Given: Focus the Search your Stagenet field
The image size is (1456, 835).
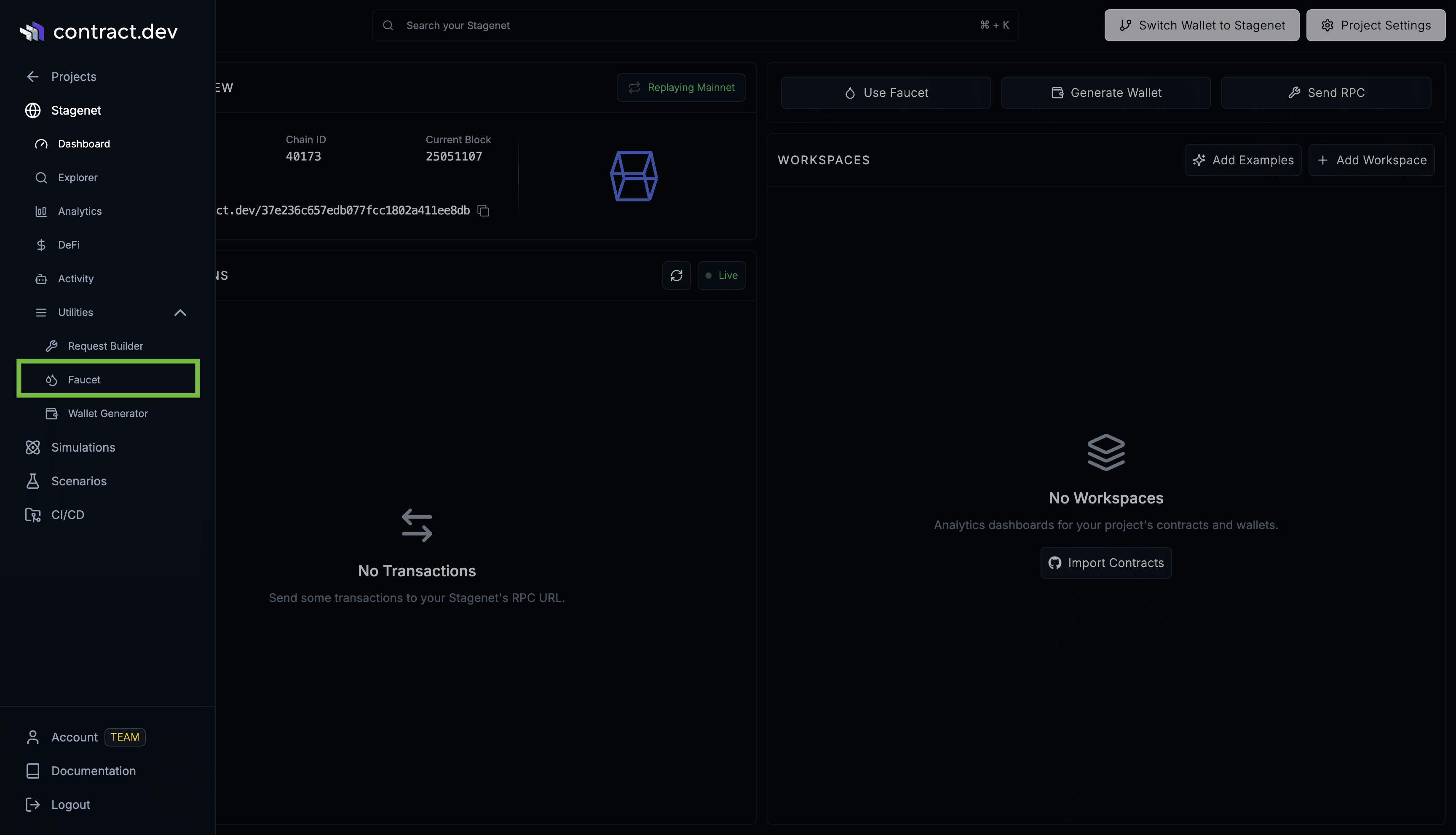Looking at the screenshot, I should (x=695, y=25).
